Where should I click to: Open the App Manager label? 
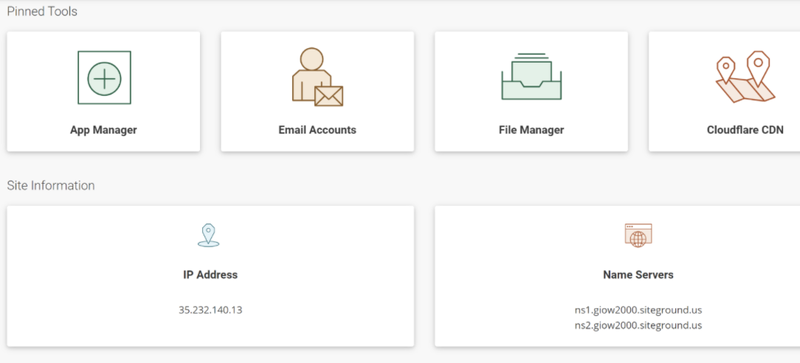104,130
